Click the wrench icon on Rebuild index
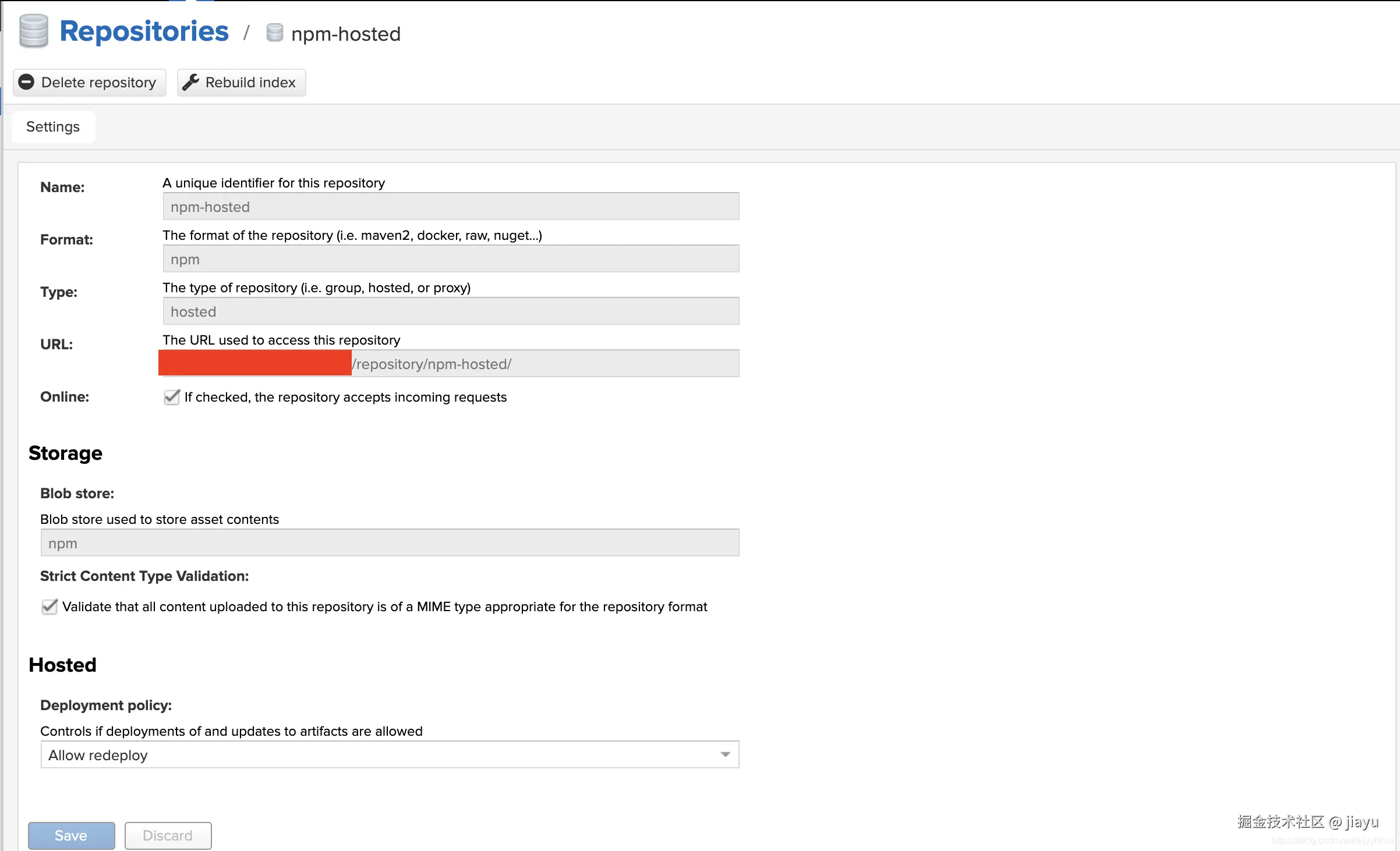Screen dimensions: 1400x851 click(x=190, y=82)
